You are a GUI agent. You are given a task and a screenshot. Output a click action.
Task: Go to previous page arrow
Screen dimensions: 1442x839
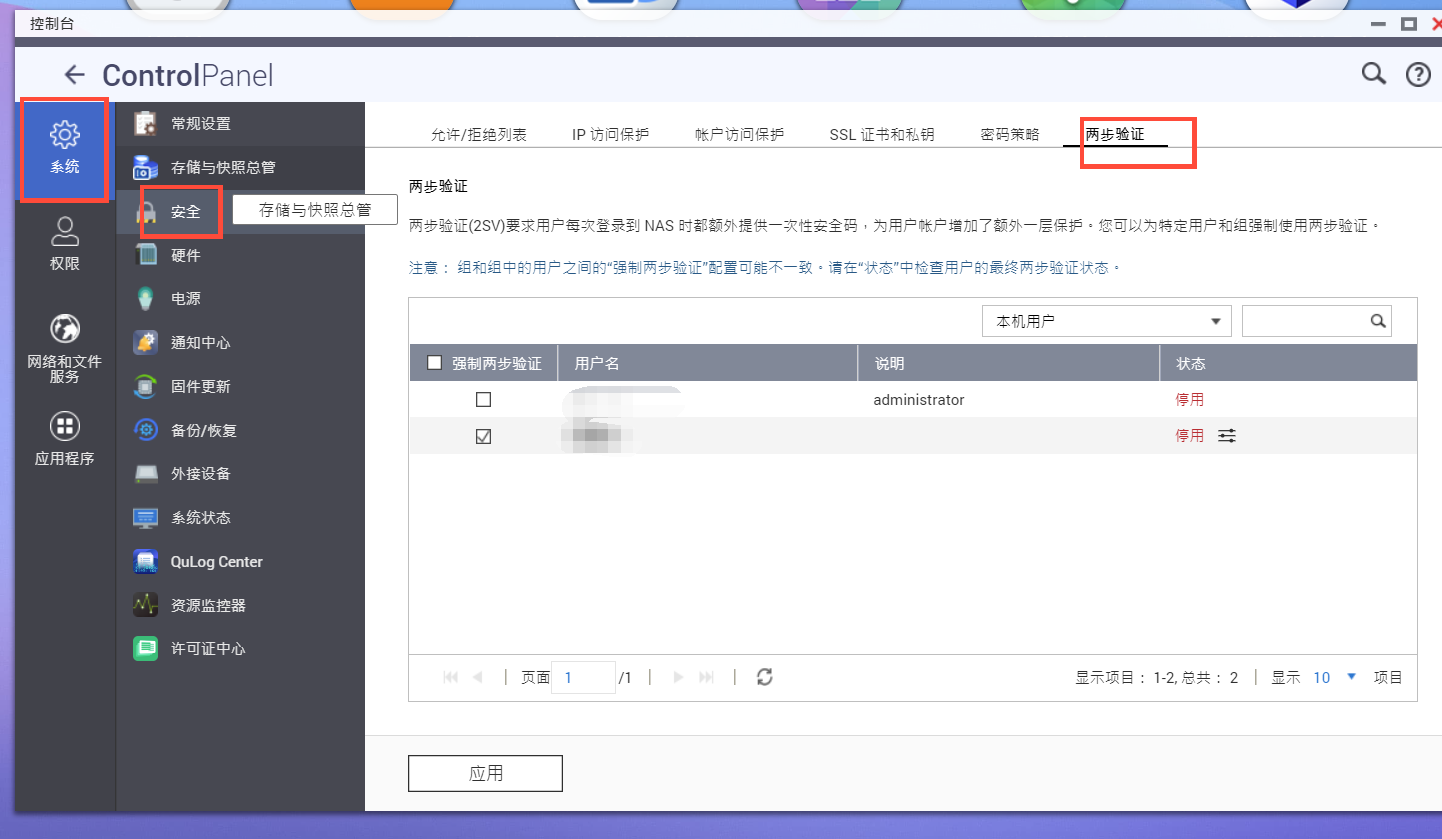click(x=478, y=677)
